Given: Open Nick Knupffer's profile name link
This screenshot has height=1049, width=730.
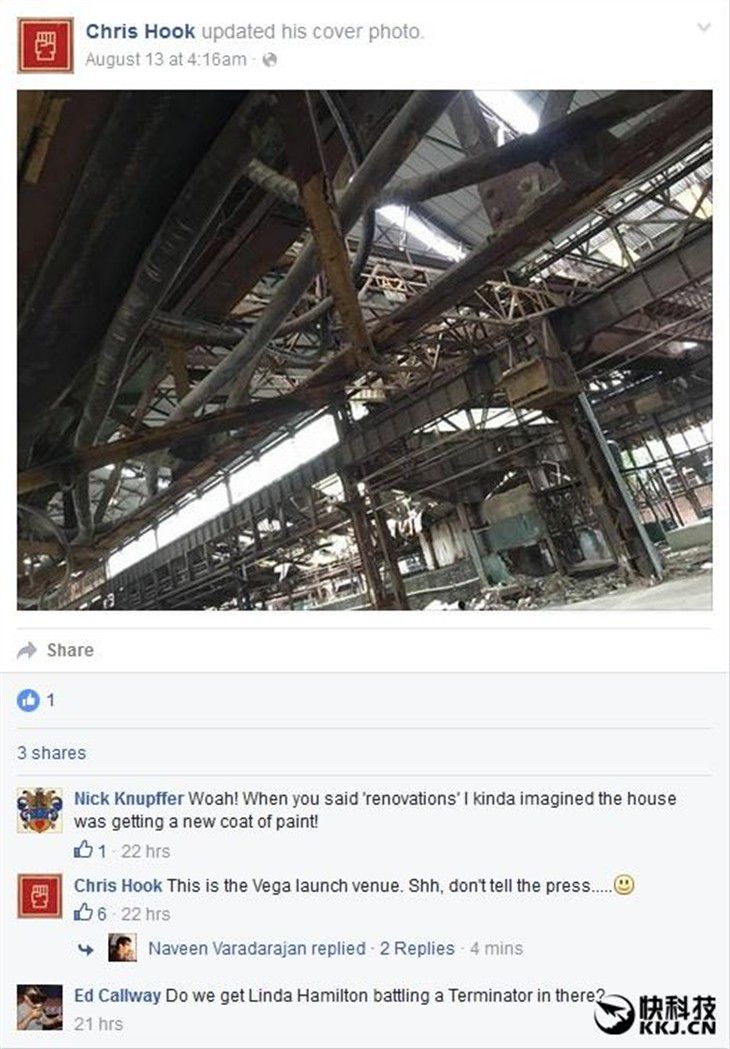Looking at the screenshot, I should tap(128, 798).
